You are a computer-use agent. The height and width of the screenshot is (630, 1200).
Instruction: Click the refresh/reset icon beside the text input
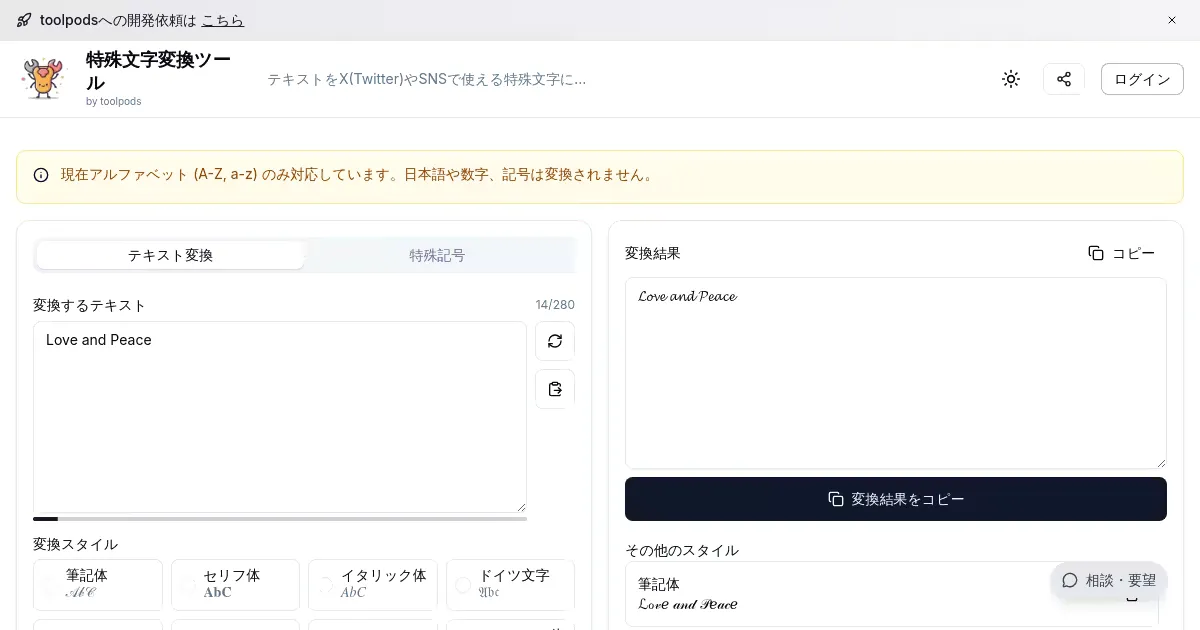pyautogui.click(x=554, y=341)
